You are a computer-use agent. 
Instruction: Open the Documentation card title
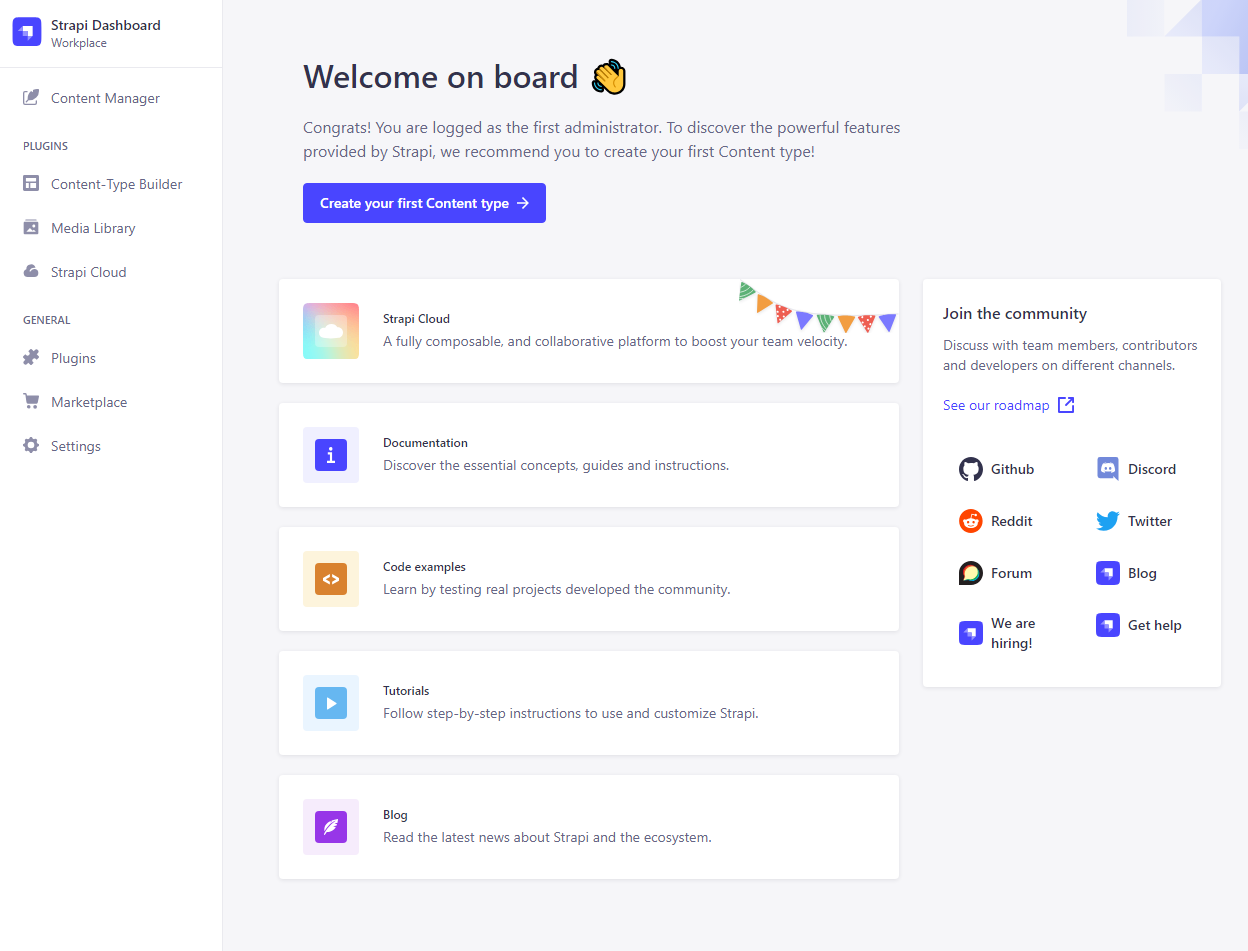[x=425, y=443]
